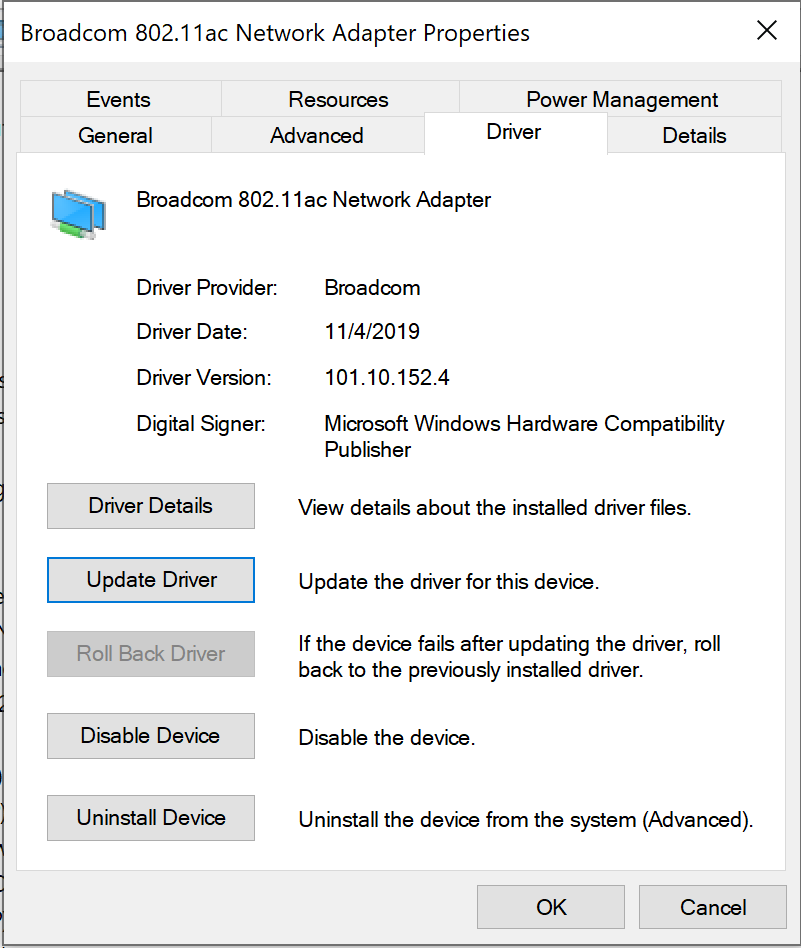Screen dimensions: 801x948
Task: Click the Driver tab
Action: [x=514, y=133]
